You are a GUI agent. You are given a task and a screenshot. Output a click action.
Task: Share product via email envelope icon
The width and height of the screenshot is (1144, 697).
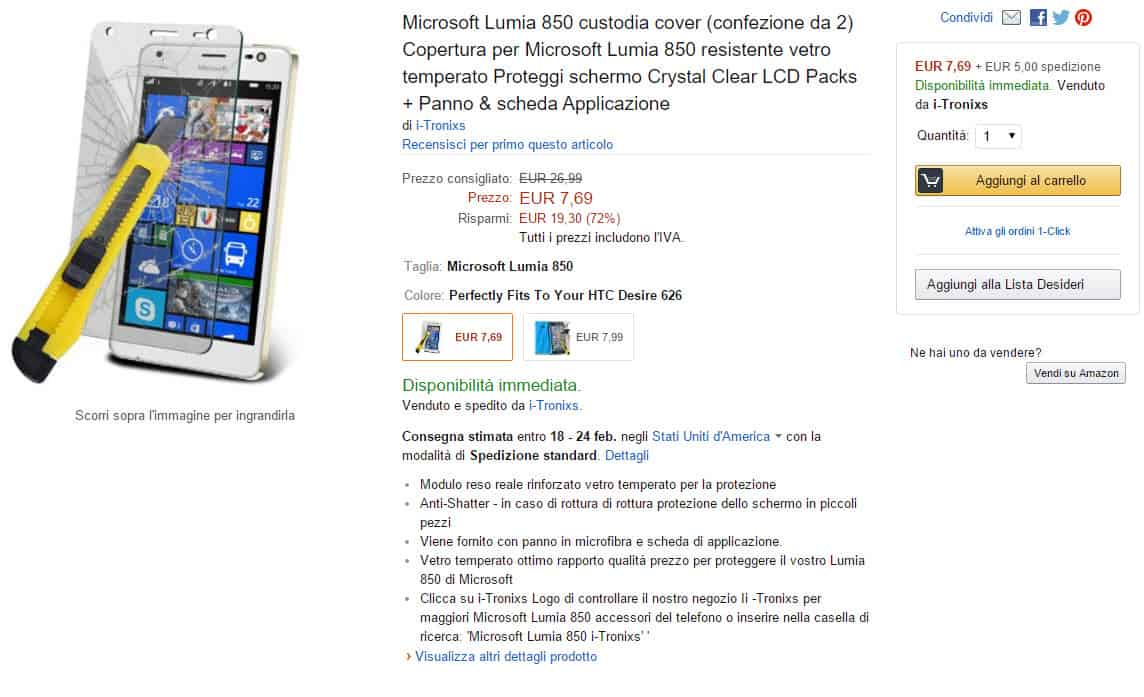[1011, 18]
